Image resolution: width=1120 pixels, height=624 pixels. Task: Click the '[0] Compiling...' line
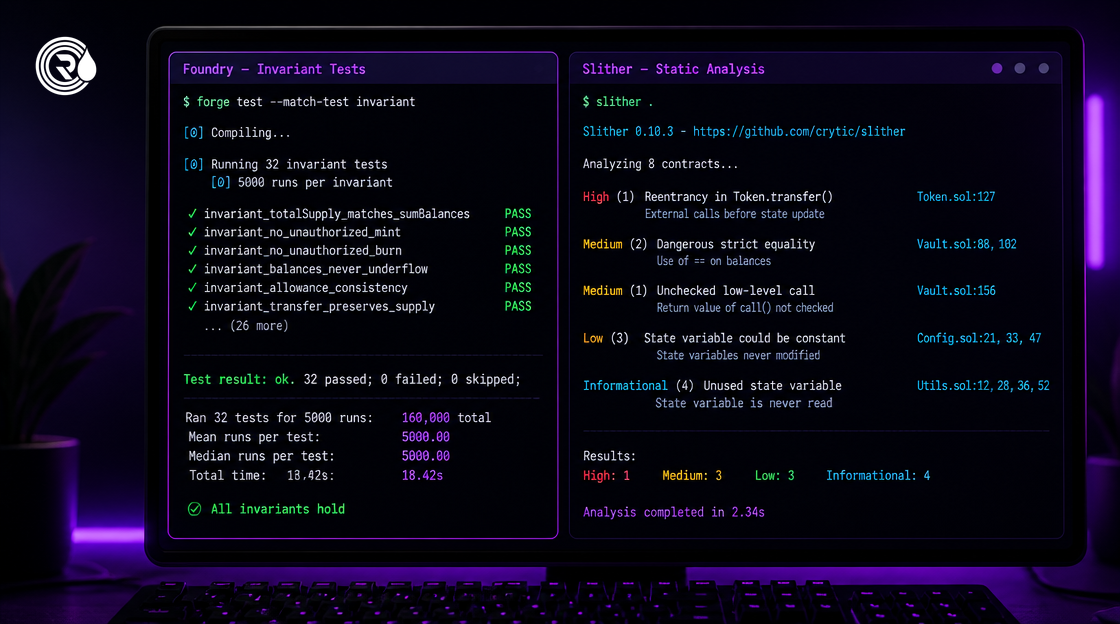[236, 133]
